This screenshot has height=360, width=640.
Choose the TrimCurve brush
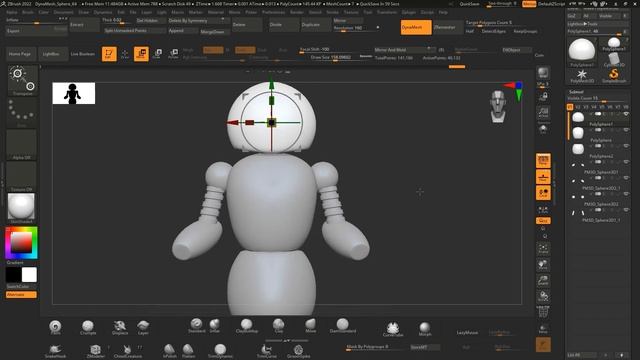(x=266, y=351)
